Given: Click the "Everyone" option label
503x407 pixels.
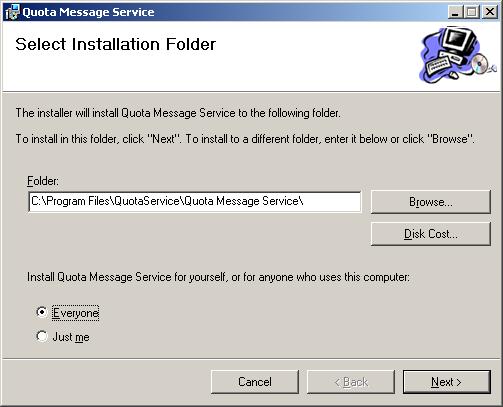Looking at the screenshot, I should [75, 313].
